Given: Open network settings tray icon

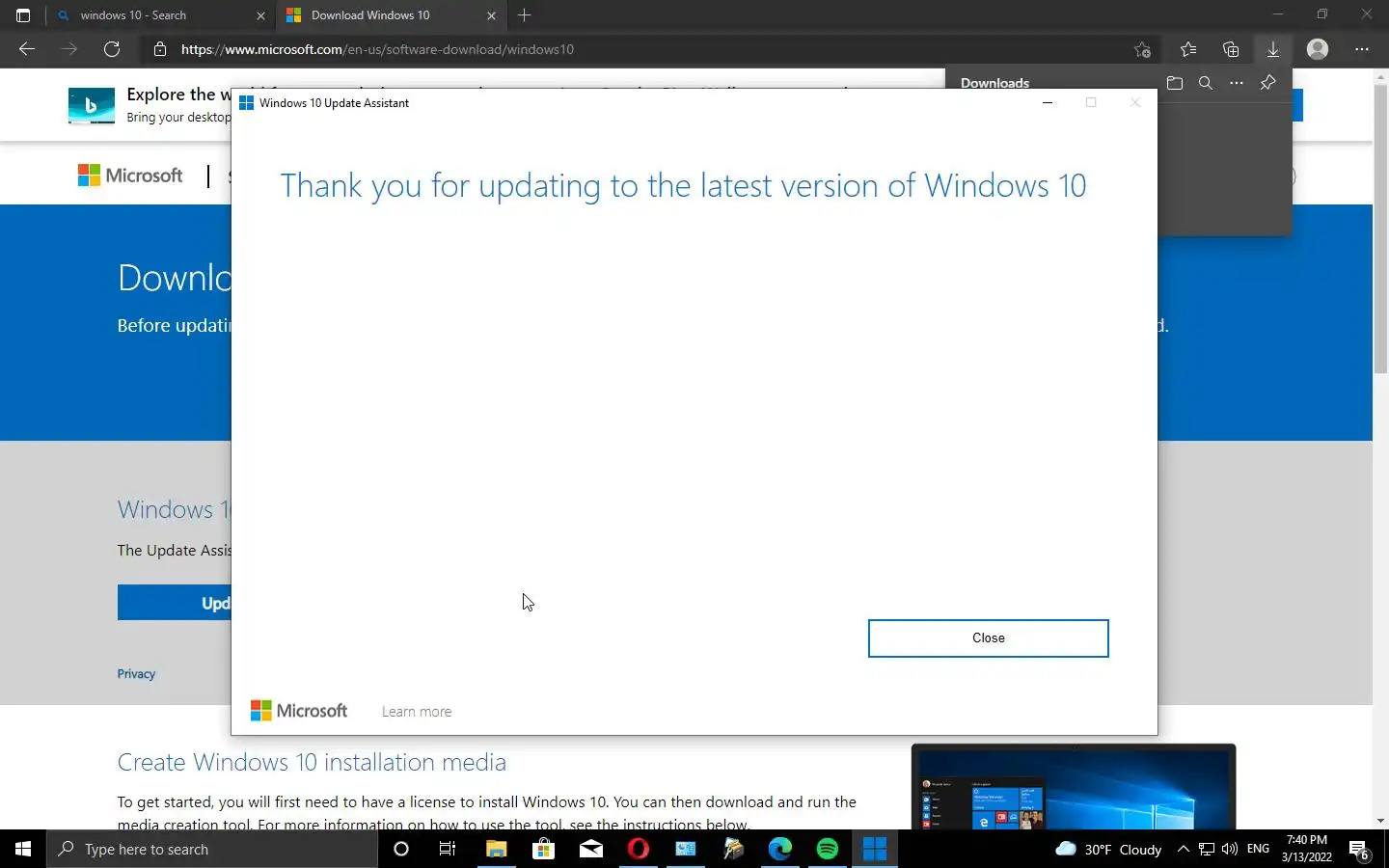Looking at the screenshot, I should [1207, 849].
